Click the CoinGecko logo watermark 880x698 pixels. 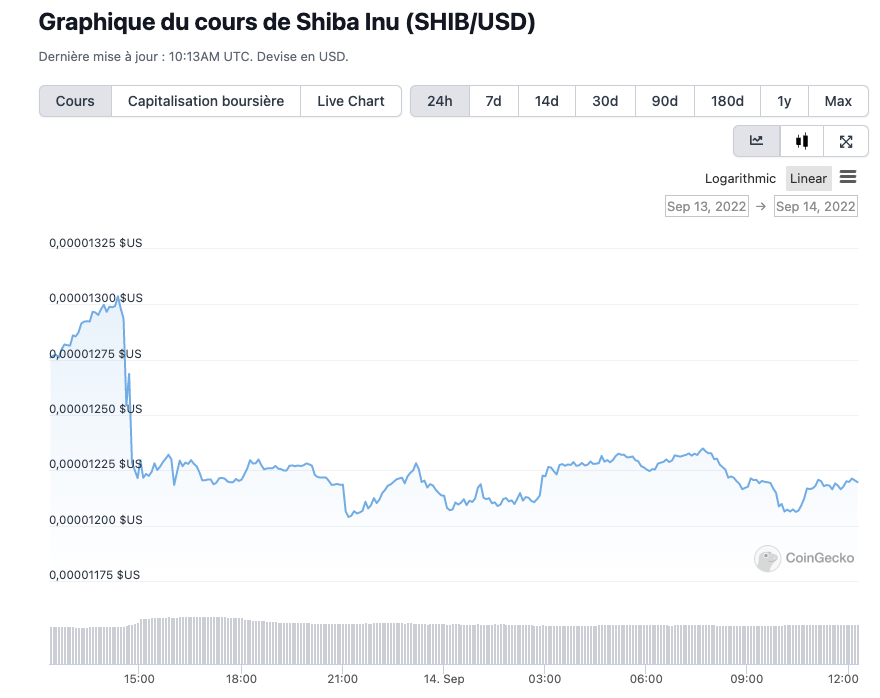pos(805,558)
